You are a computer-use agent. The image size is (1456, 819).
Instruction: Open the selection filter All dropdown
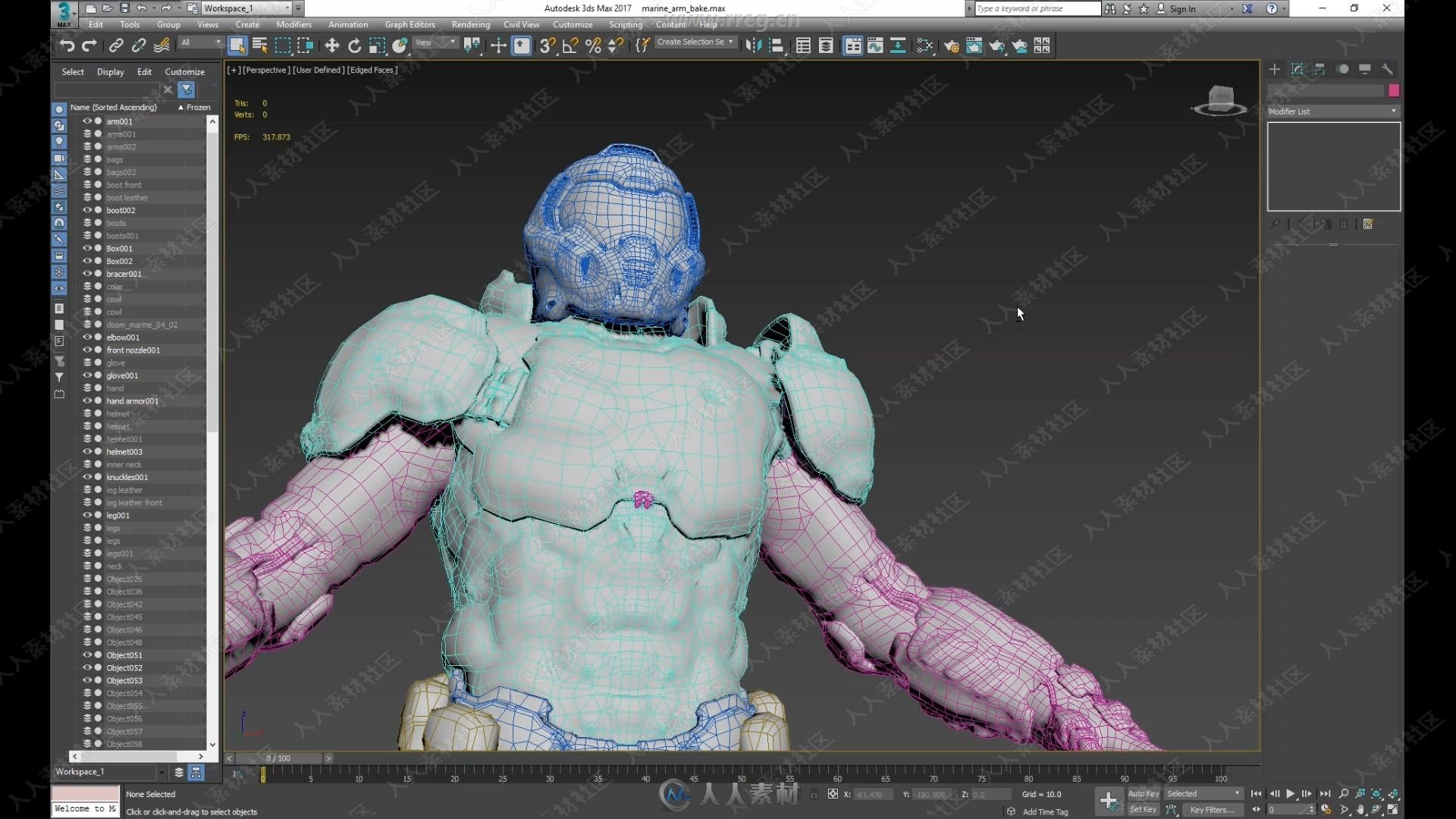[201, 42]
